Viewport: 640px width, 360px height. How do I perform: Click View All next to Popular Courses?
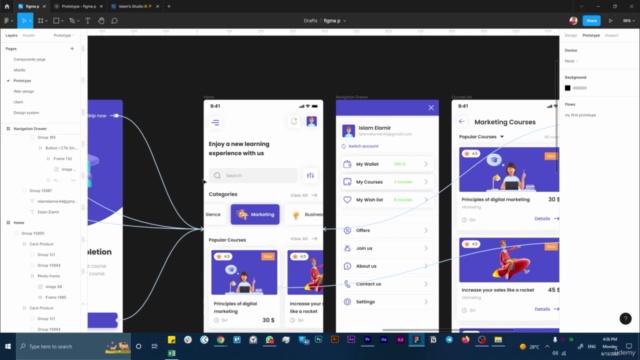(303, 239)
